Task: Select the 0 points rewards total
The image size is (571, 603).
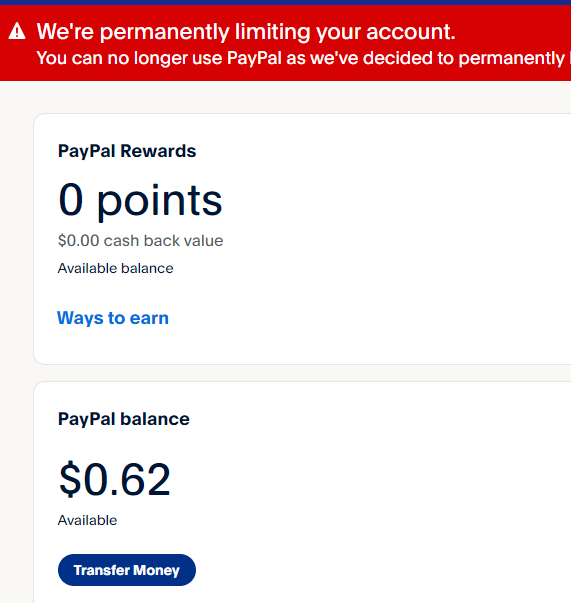Action: tap(140, 201)
